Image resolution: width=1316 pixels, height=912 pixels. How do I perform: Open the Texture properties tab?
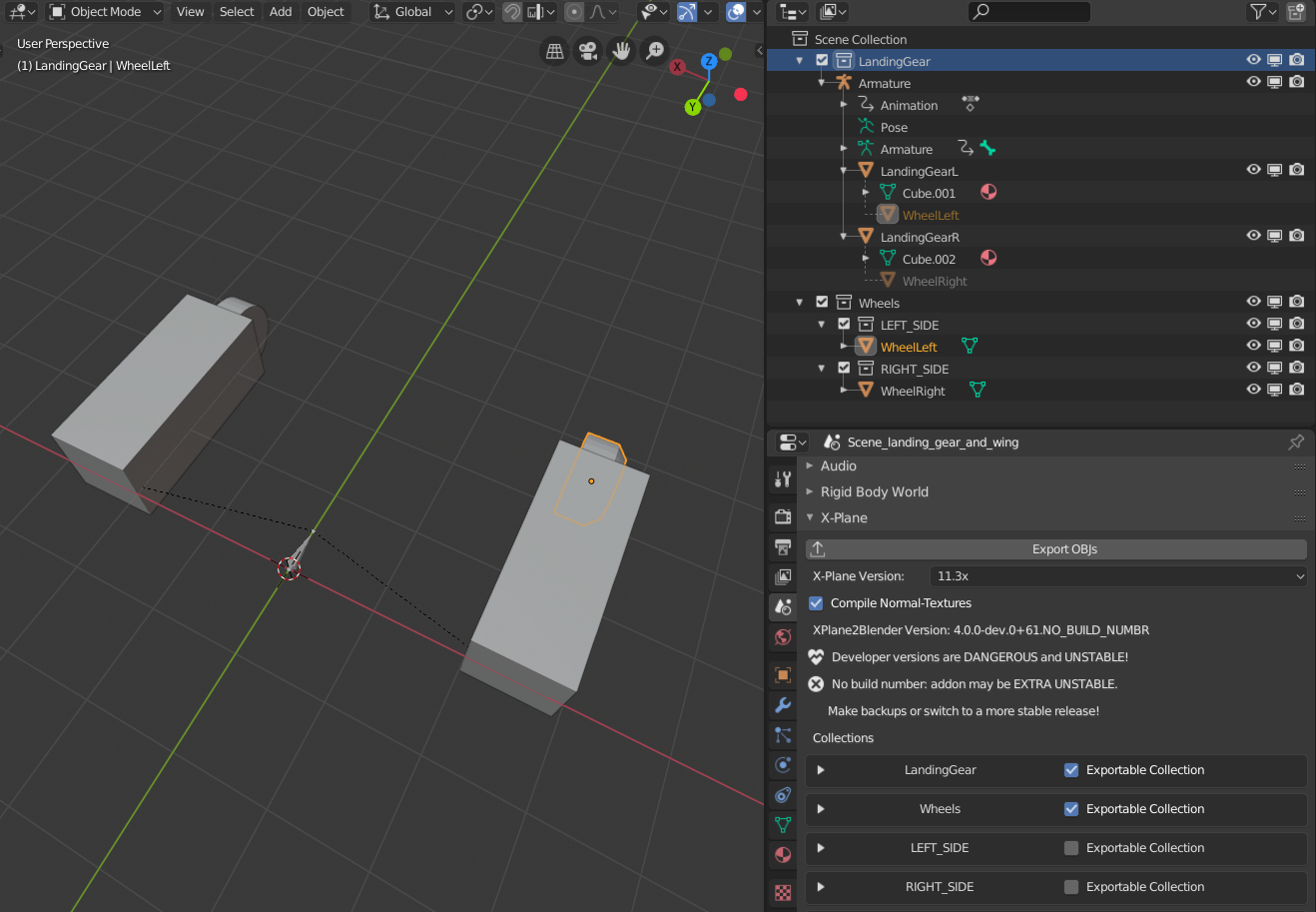point(783,892)
